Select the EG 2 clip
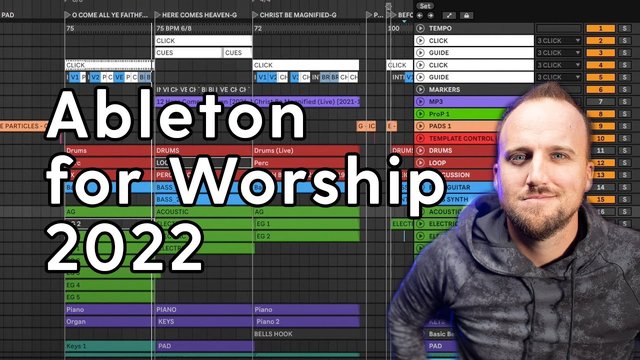 [x=306, y=236]
